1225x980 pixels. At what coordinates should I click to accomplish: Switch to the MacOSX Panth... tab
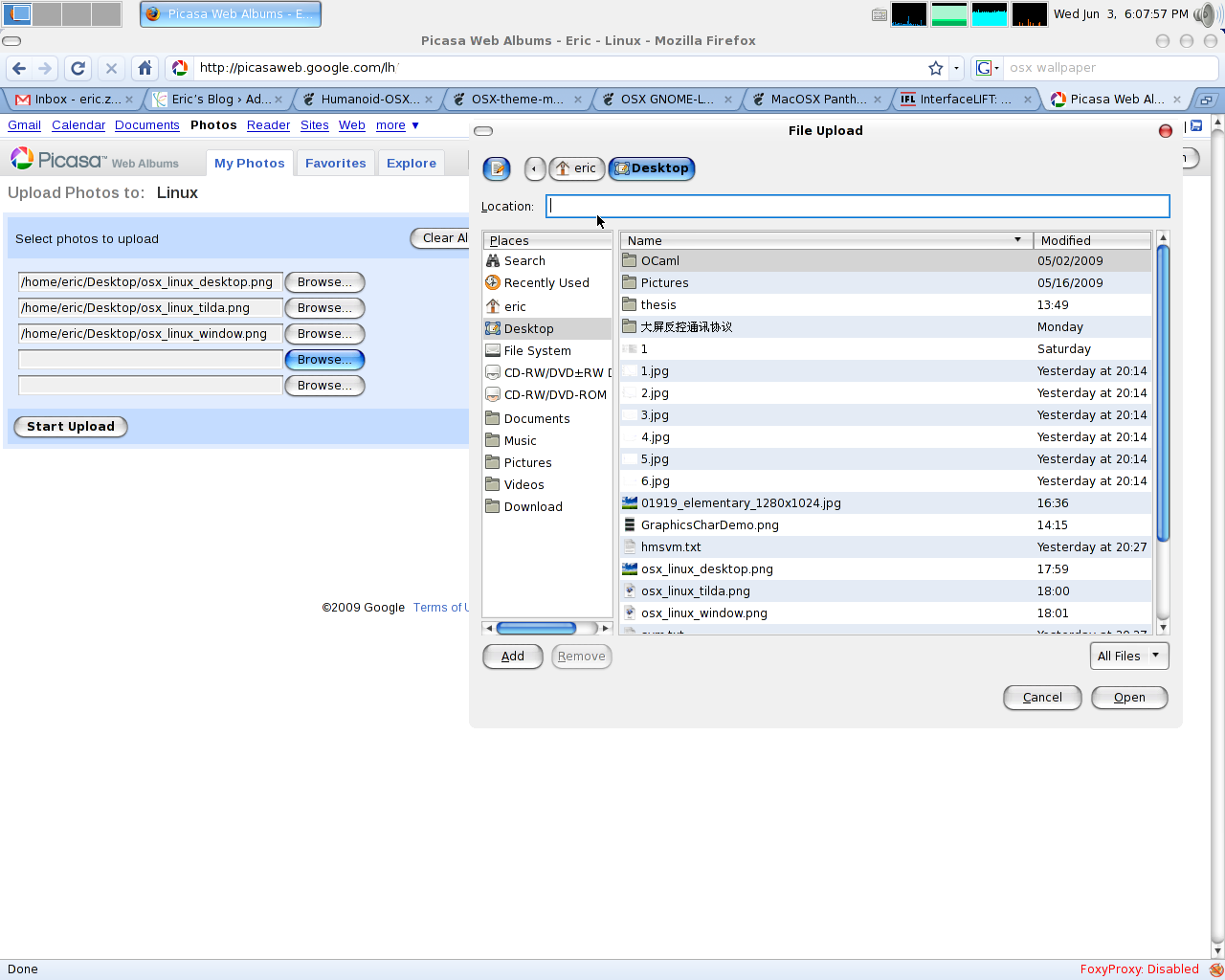coord(818,100)
